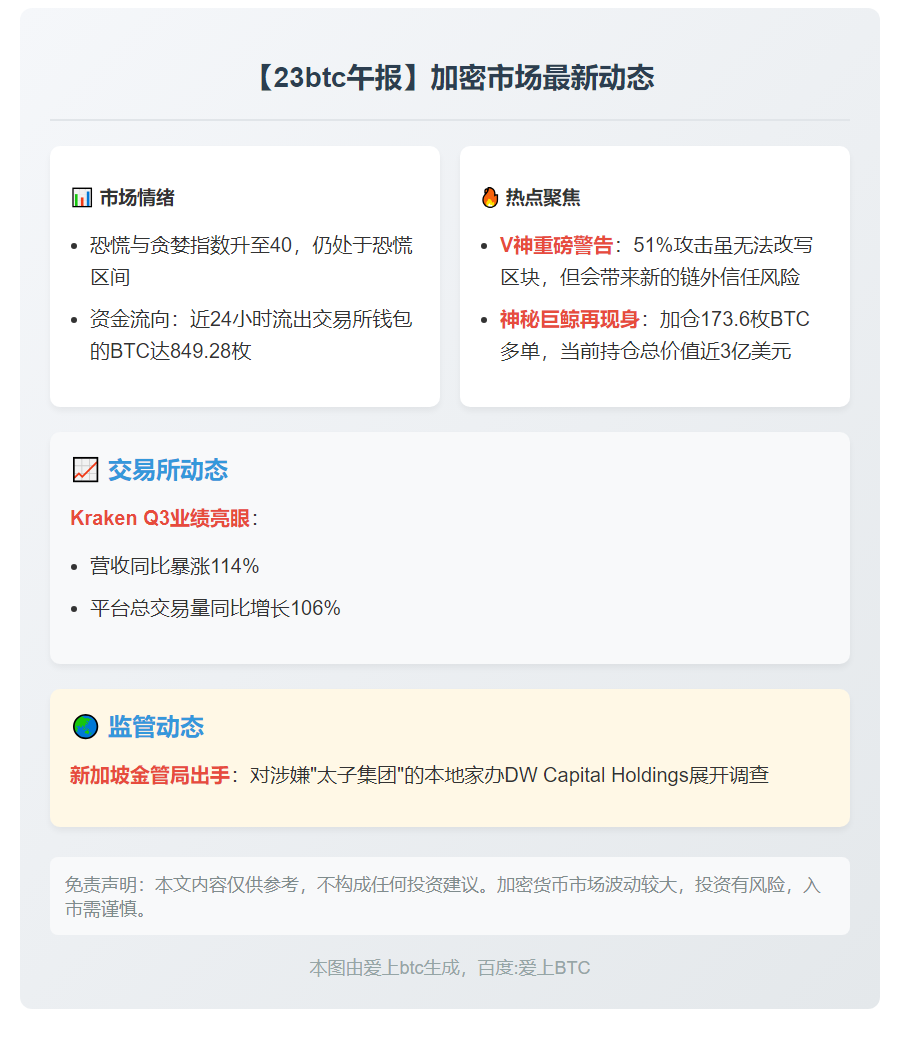
Task: Click the 免责声明 disclaimer box
Action: (x=450, y=896)
